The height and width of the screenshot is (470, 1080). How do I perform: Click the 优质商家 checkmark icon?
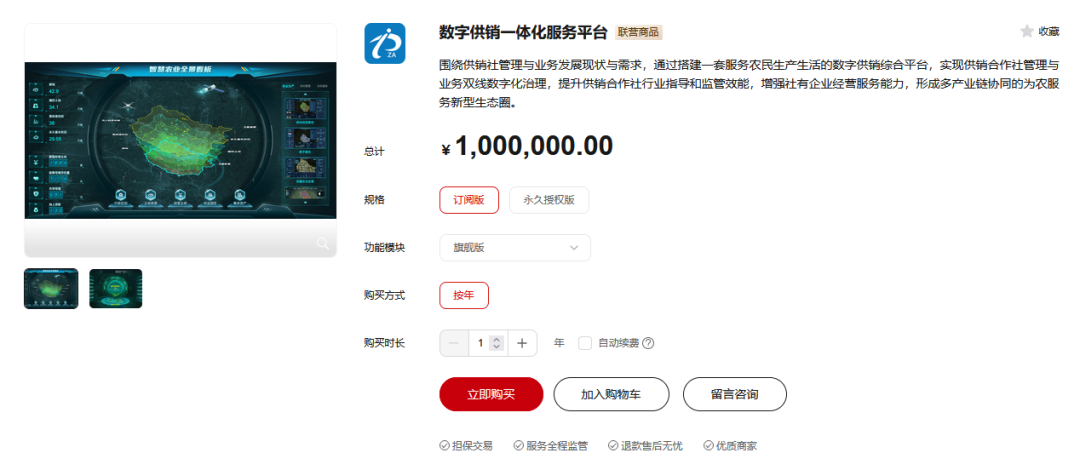(707, 446)
